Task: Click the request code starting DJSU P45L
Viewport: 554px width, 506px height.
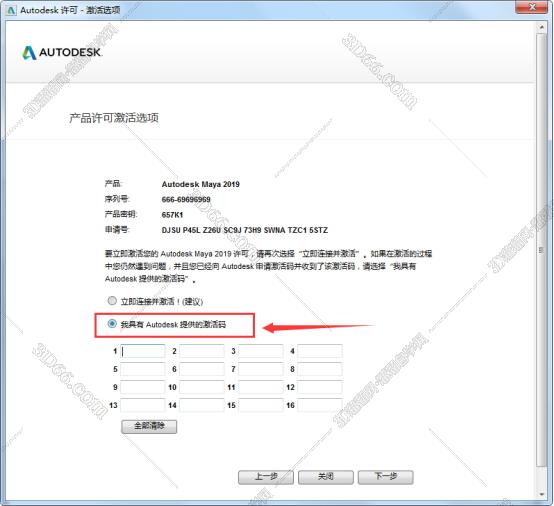Action: pyautogui.click(x=245, y=230)
